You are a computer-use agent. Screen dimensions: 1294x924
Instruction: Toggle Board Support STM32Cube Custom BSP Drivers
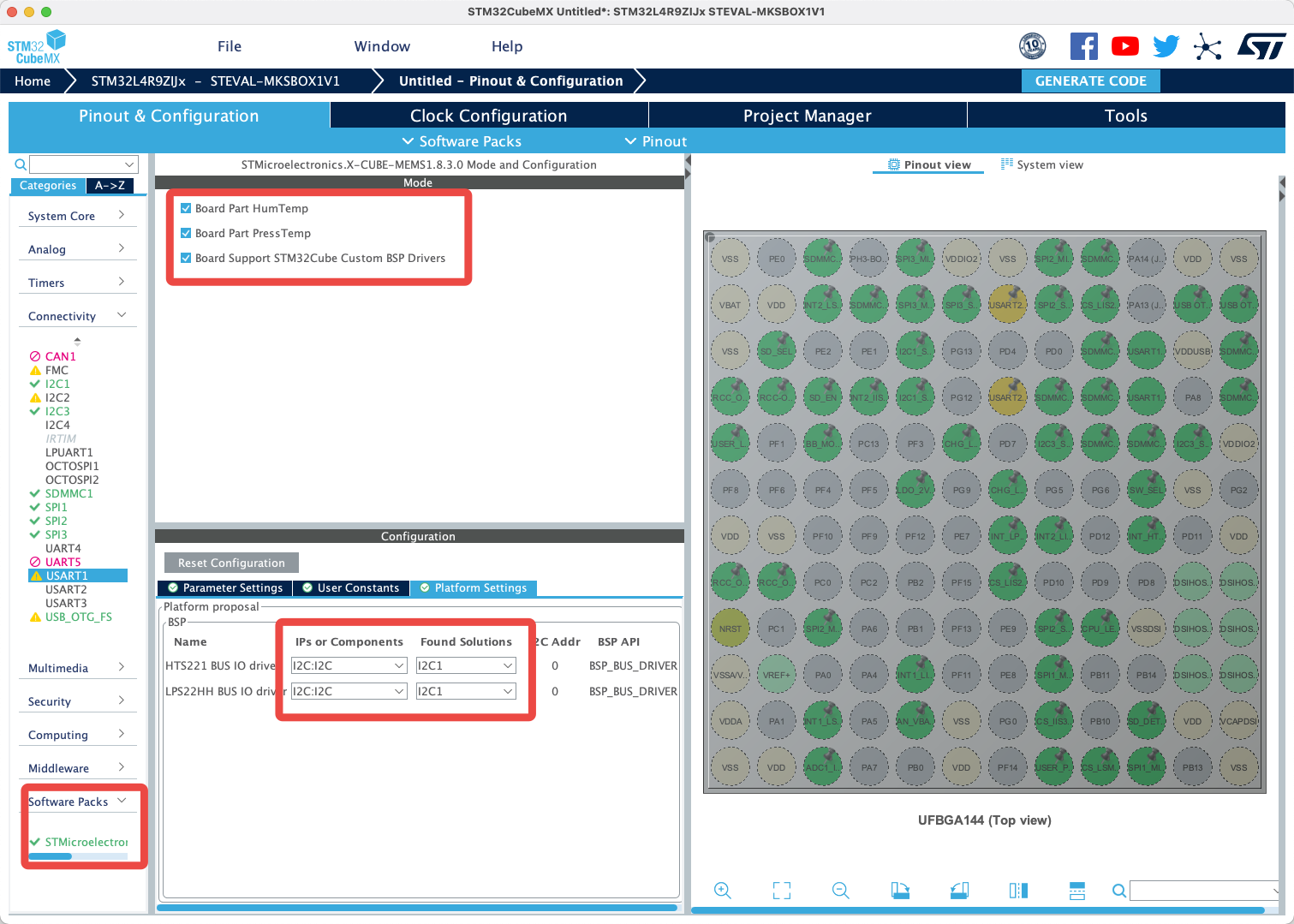coord(186,258)
